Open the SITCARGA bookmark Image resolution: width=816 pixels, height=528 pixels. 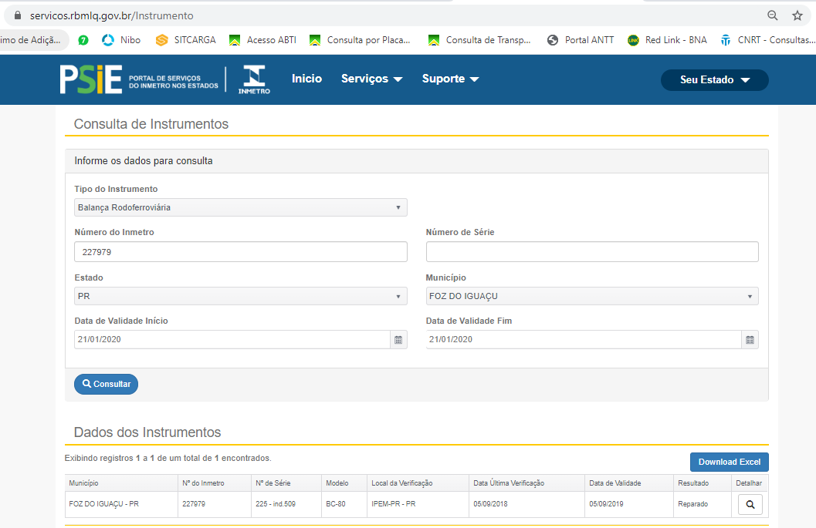tap(186, 40)
